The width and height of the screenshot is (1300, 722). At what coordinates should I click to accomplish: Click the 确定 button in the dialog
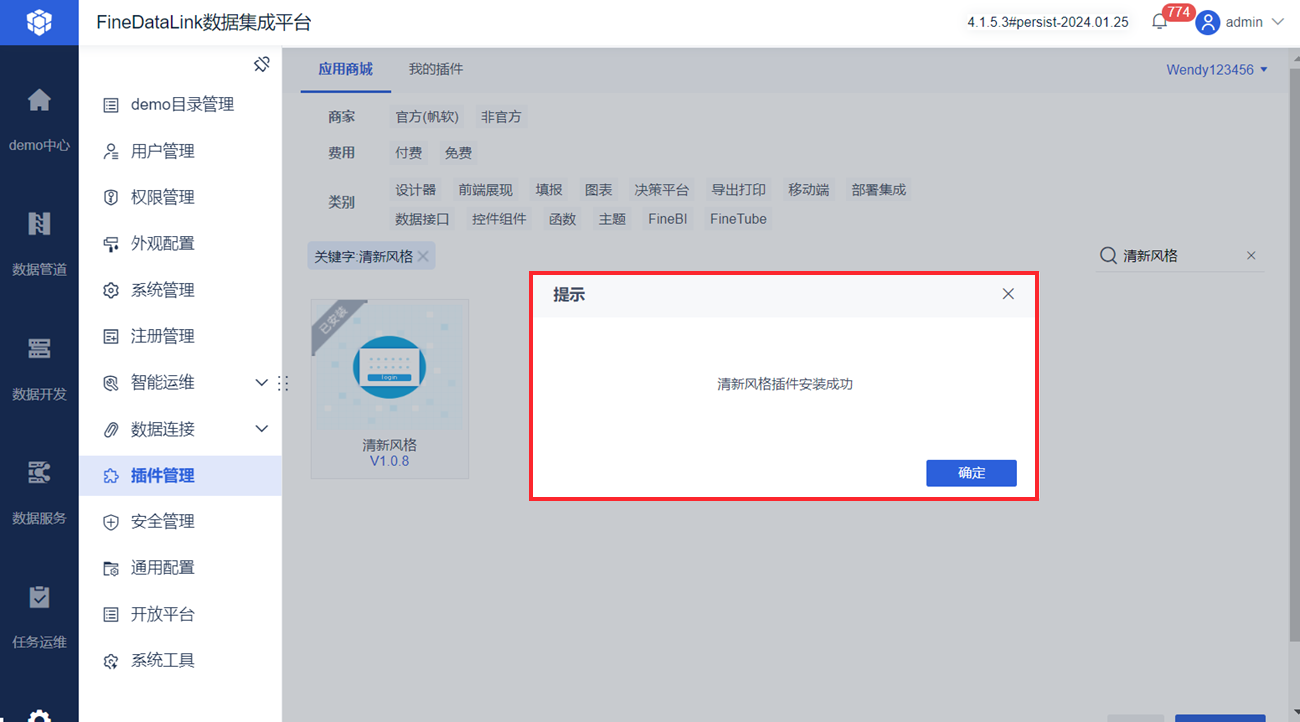point(971,473)
